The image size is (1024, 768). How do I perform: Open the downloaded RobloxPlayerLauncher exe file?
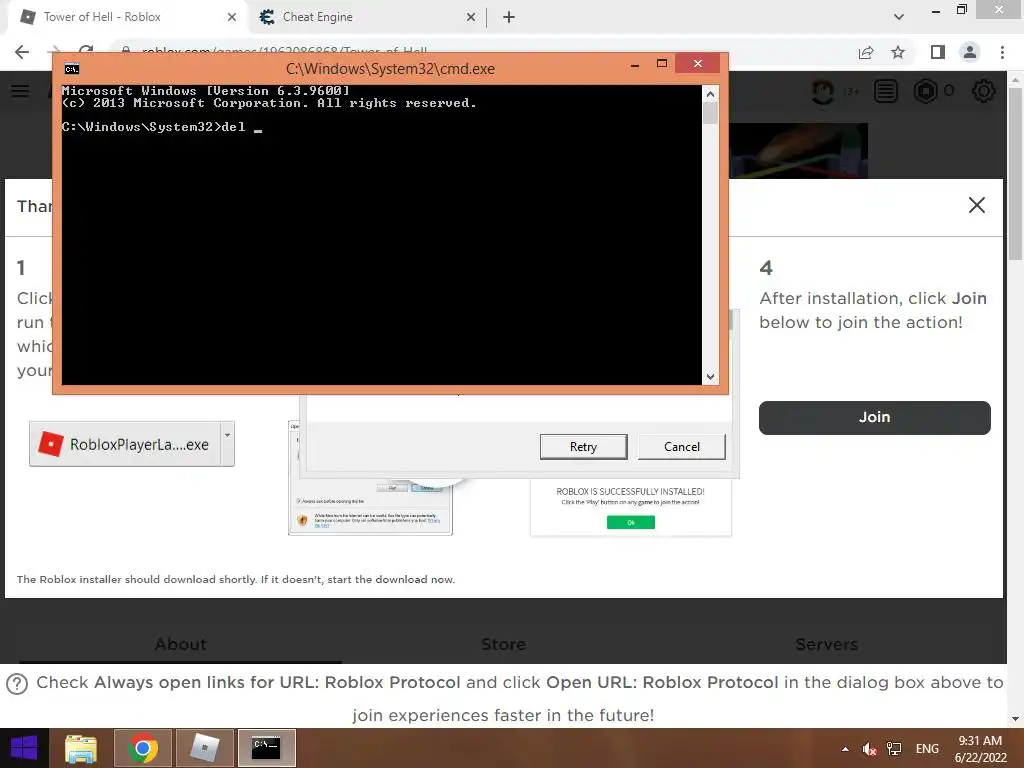pyautogui.click(x=125, y=444)
